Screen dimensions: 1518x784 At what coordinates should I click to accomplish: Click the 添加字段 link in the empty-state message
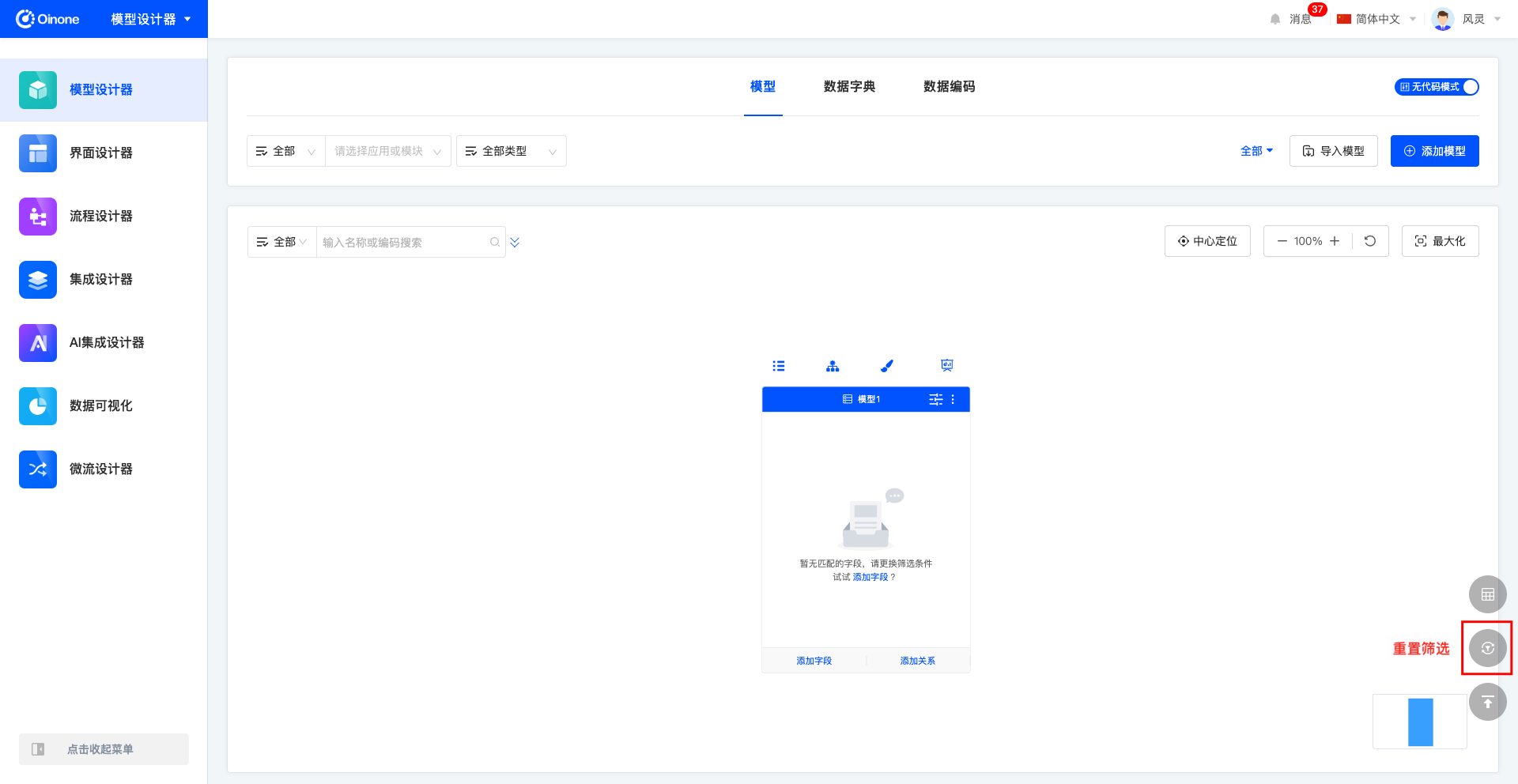[x=870, y=577]
